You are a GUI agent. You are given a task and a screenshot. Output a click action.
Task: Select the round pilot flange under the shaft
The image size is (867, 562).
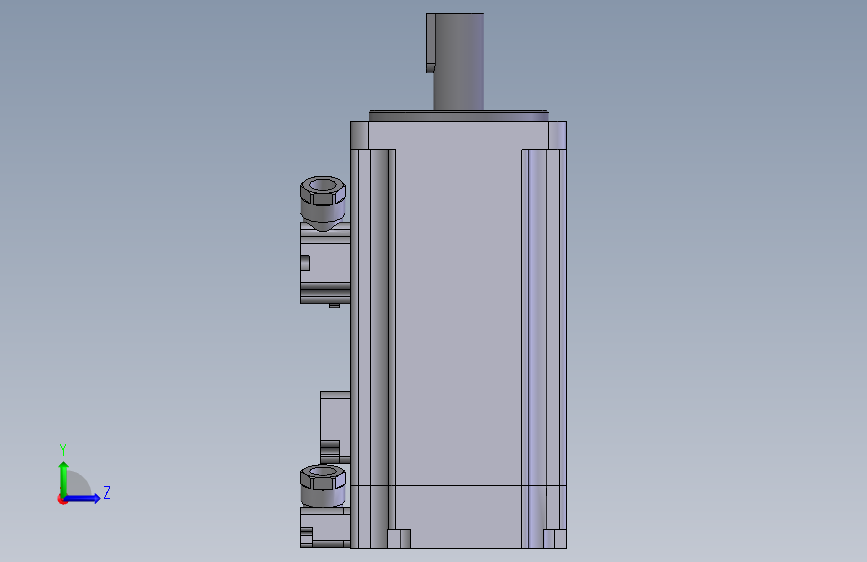tap(458, 116)
